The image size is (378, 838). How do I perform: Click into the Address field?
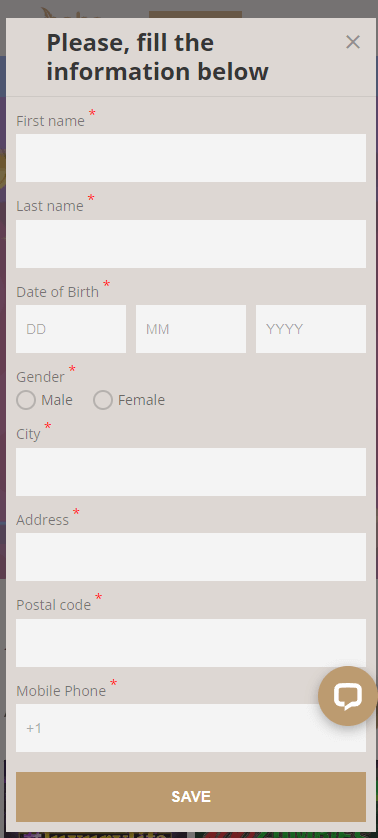(x=191, y=557)
